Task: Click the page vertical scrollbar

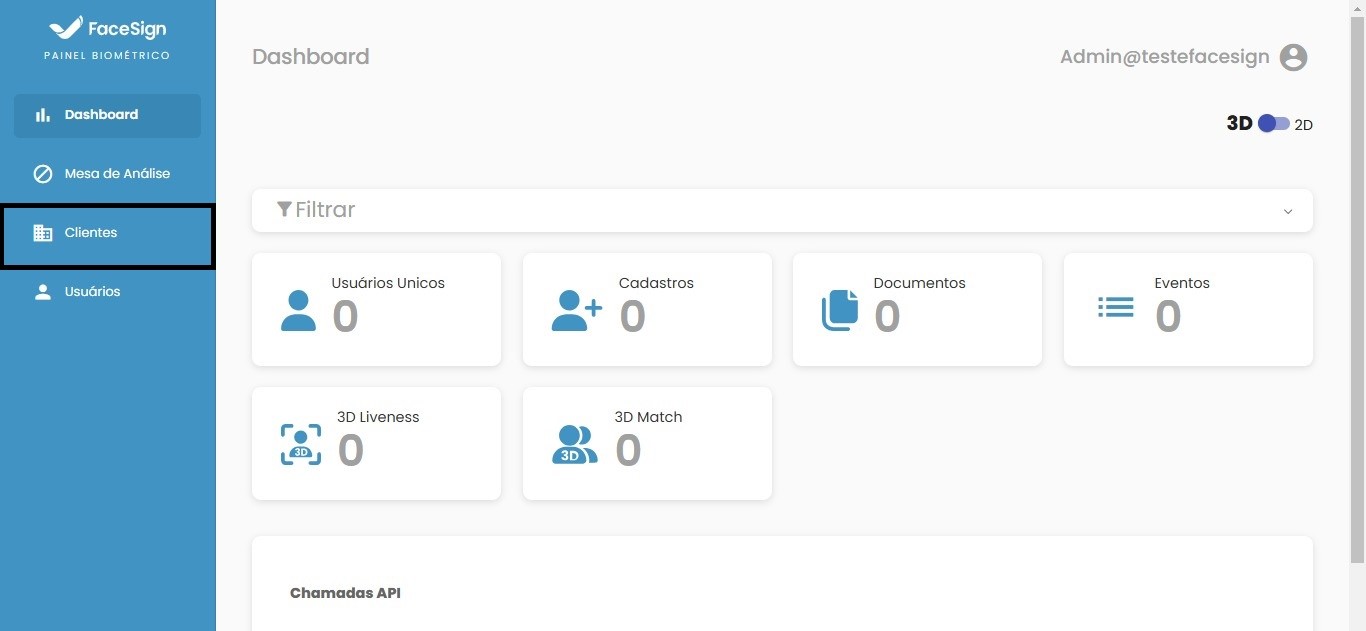Action: coord(1357,280)
